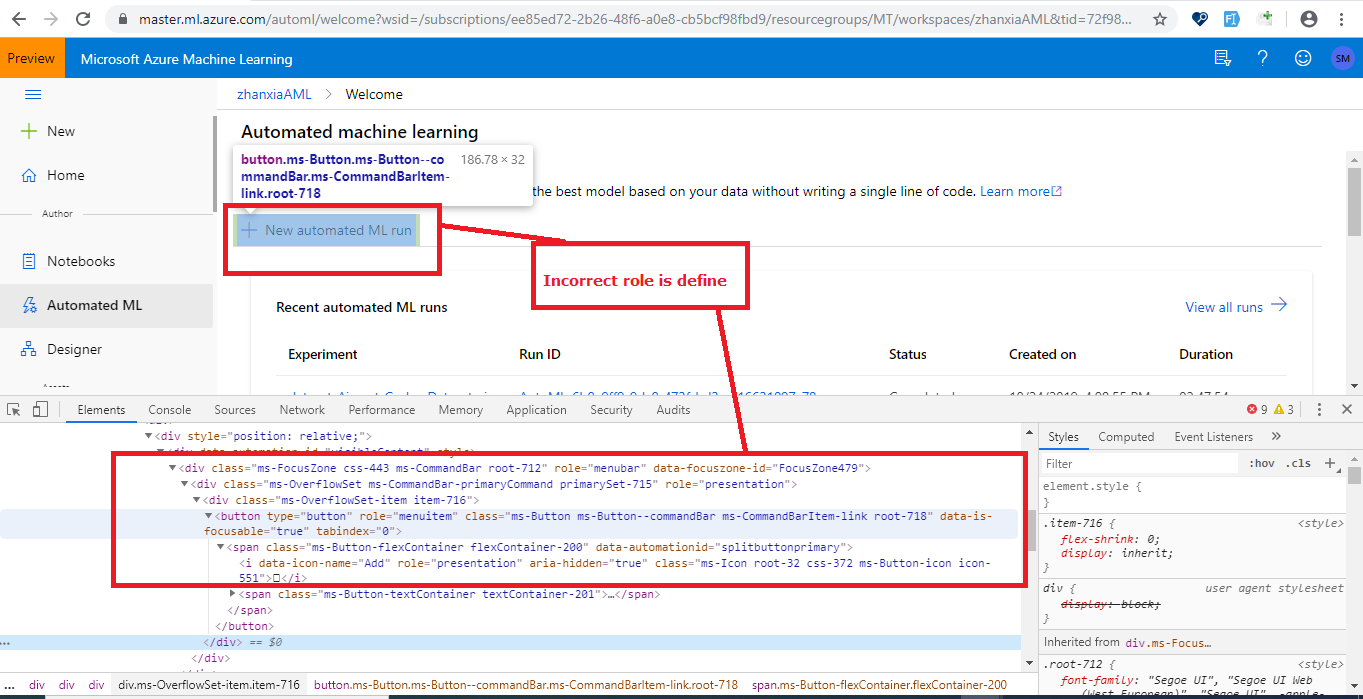Open the smiley feedback icon
Viewport: 1363px width, 699px height.
tap(1302, 57)
